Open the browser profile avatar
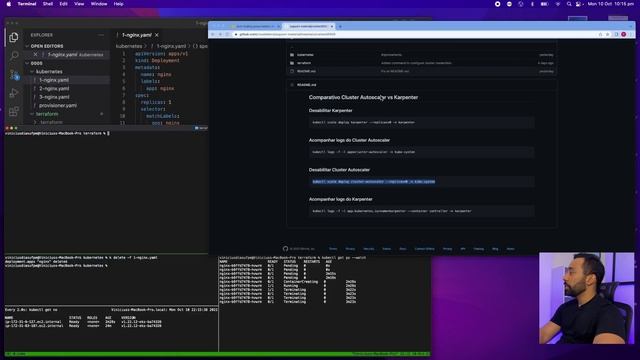This screenshot has width=640, height=360. [624, 34]
